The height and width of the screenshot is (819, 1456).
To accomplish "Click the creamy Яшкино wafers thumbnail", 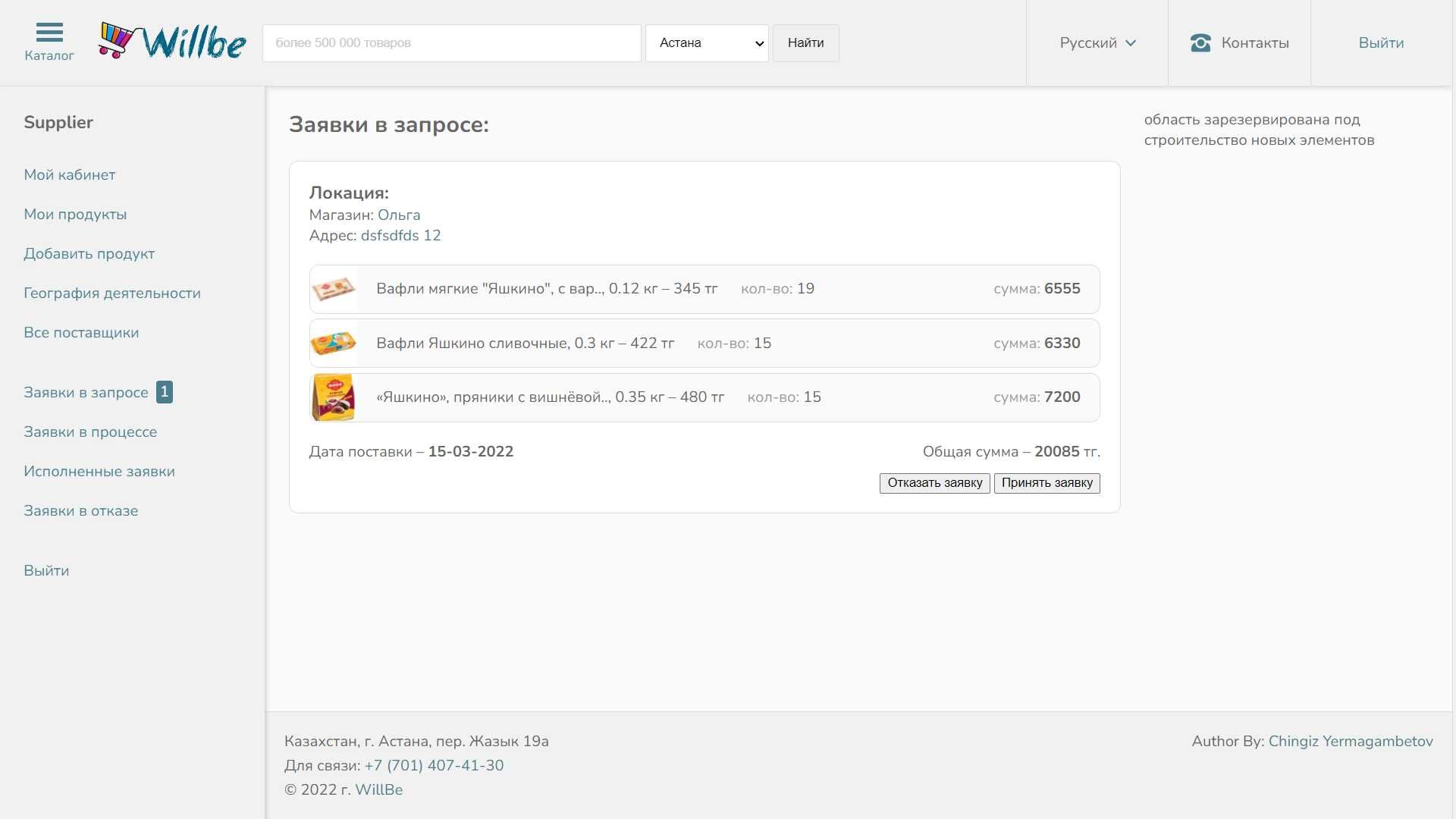I will click(334, 344).
